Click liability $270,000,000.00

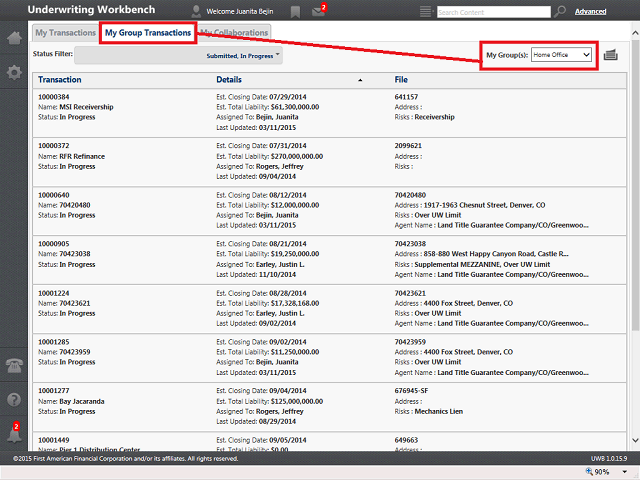click(297, 156)
